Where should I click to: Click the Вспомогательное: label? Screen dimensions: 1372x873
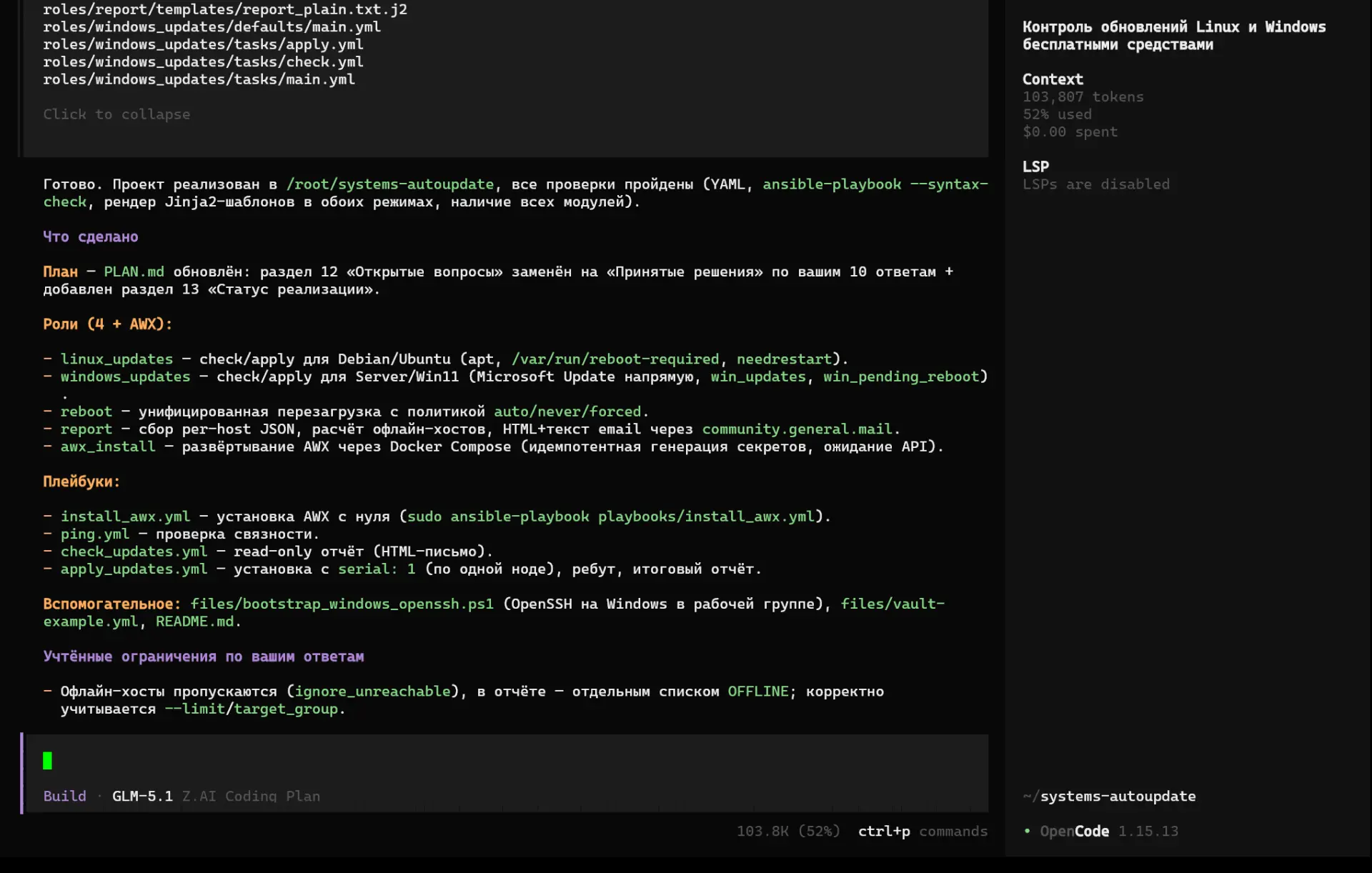coord(112,604)
